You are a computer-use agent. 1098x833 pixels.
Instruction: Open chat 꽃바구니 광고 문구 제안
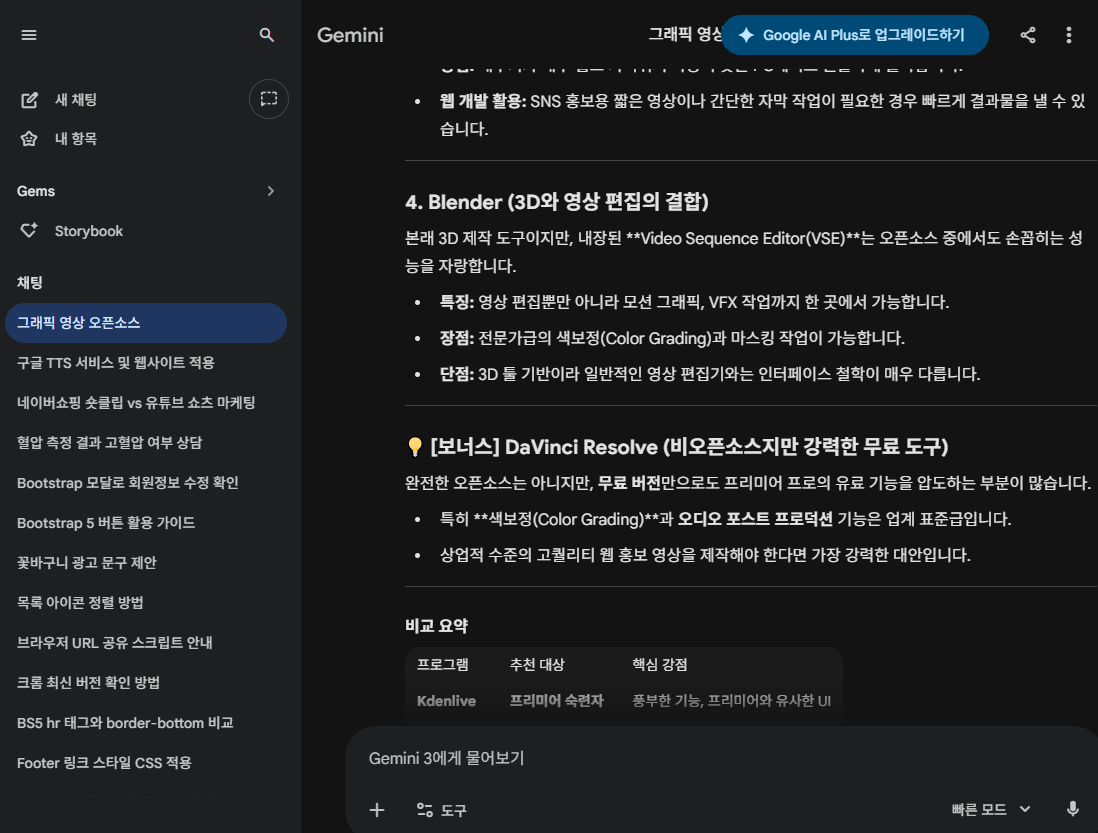(x=146, y=563)
